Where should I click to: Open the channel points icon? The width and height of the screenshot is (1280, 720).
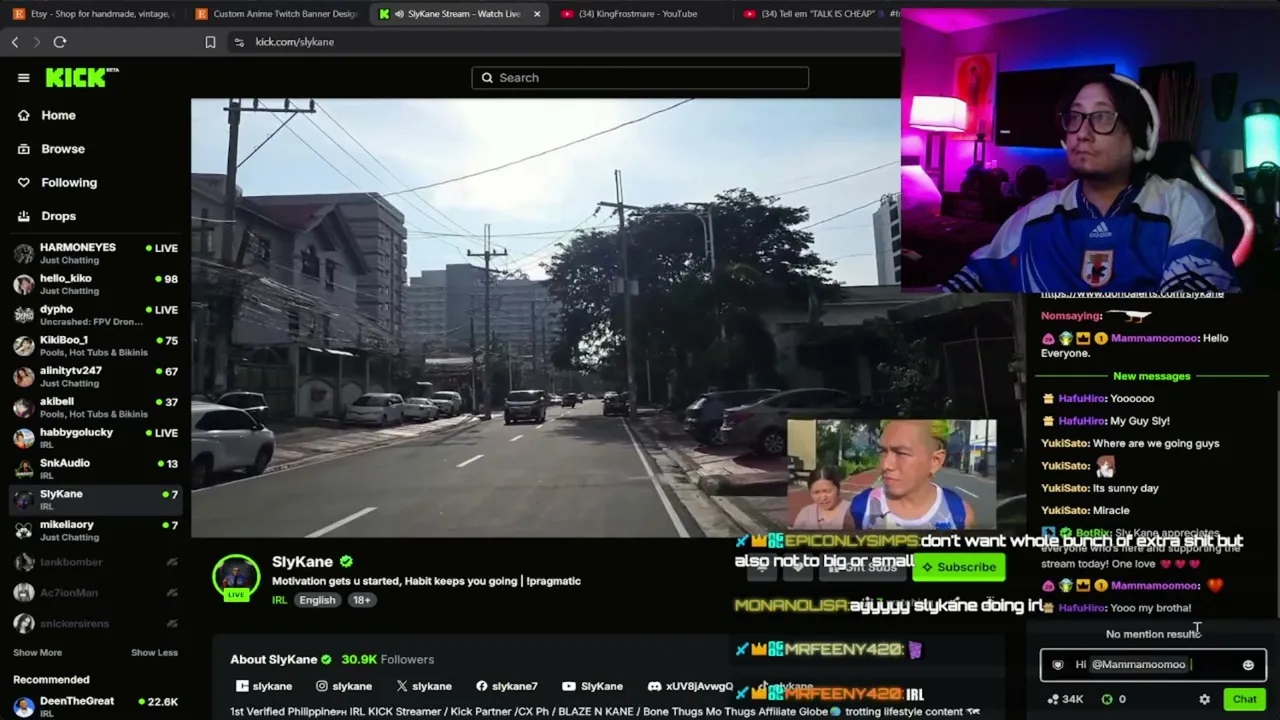[x=1053, y=700]
